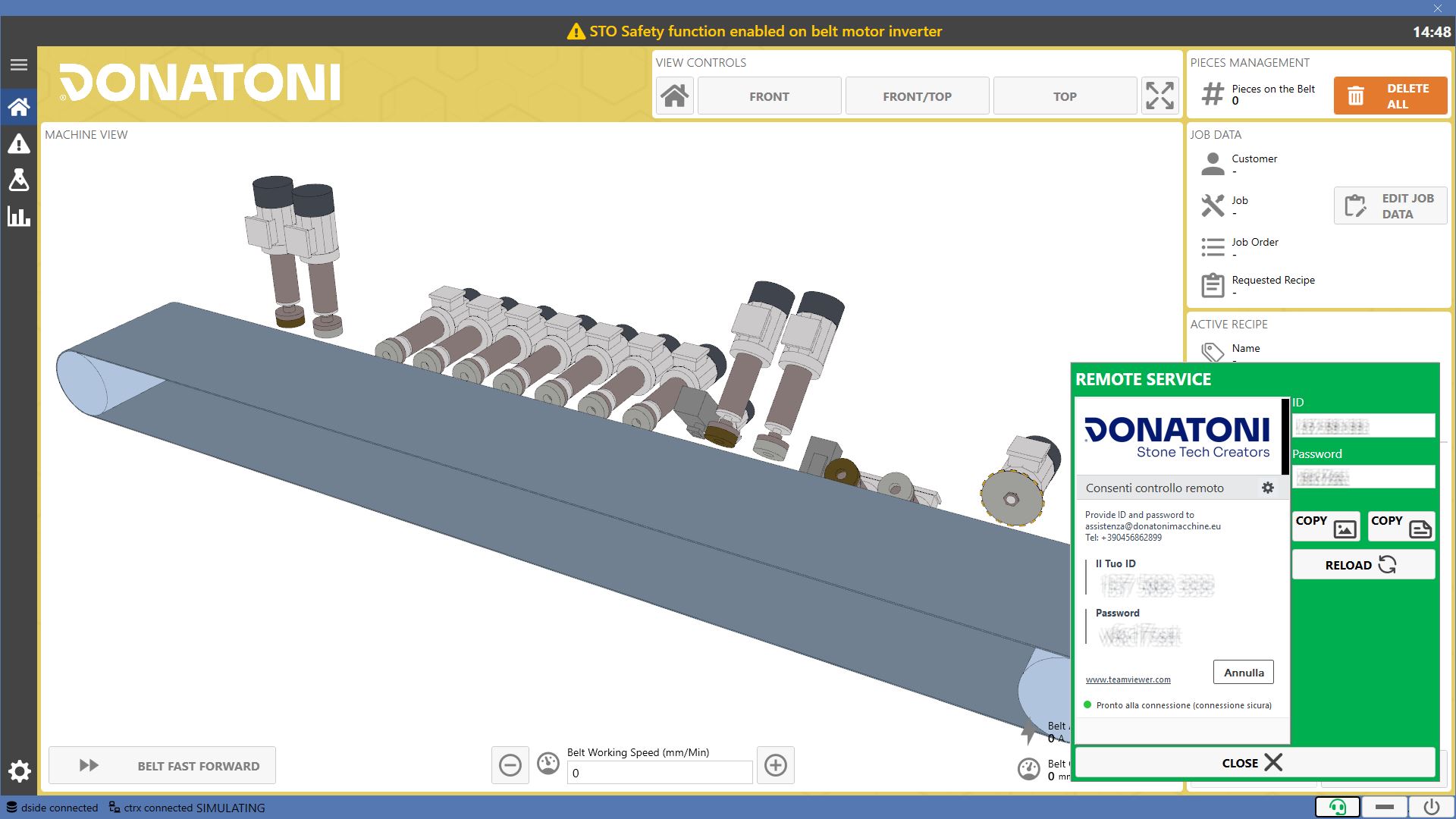Toggle the remote service headset button
The image size is (1456, 819).
[x=1337, y=807]
